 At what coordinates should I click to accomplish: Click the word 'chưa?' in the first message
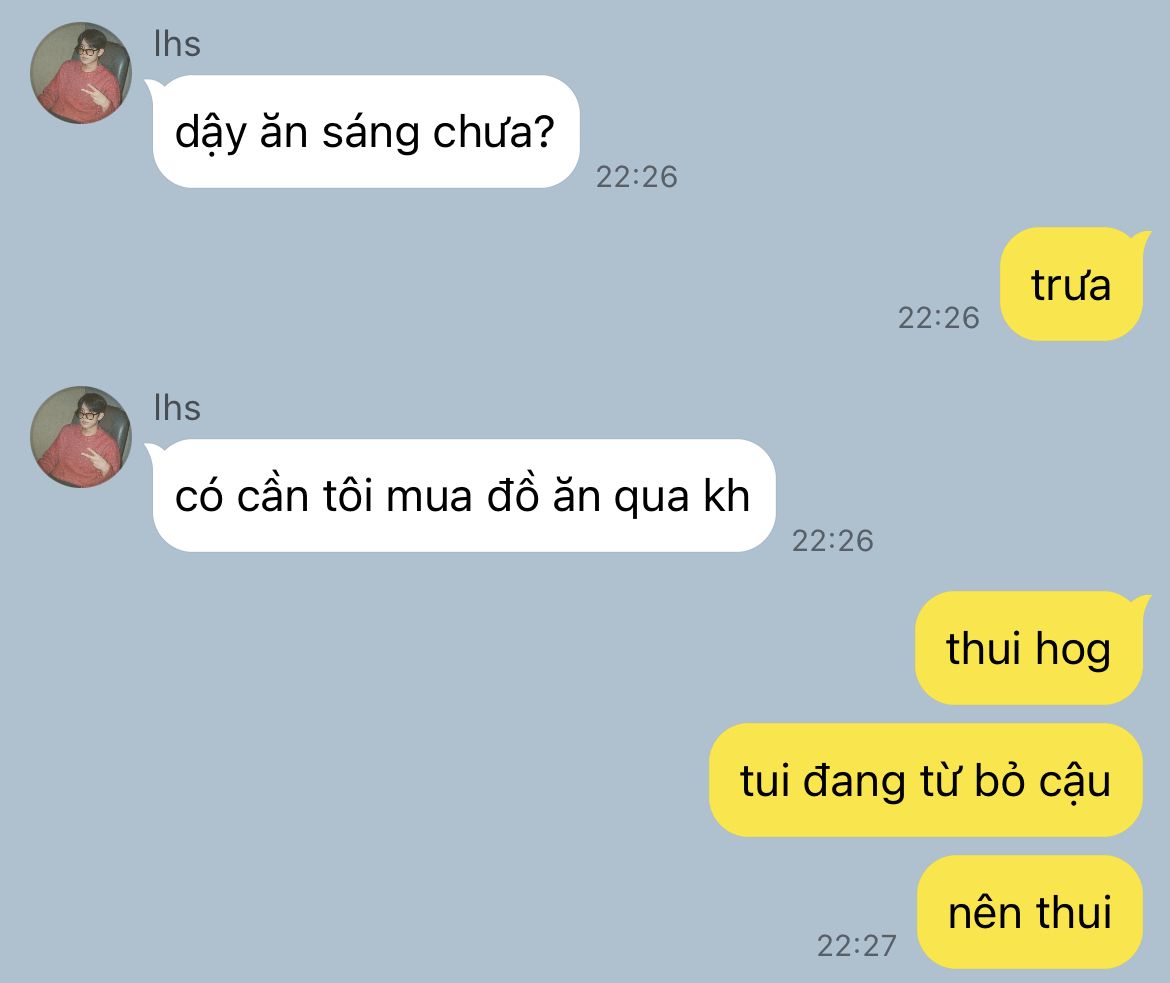(x=494, y=131)
